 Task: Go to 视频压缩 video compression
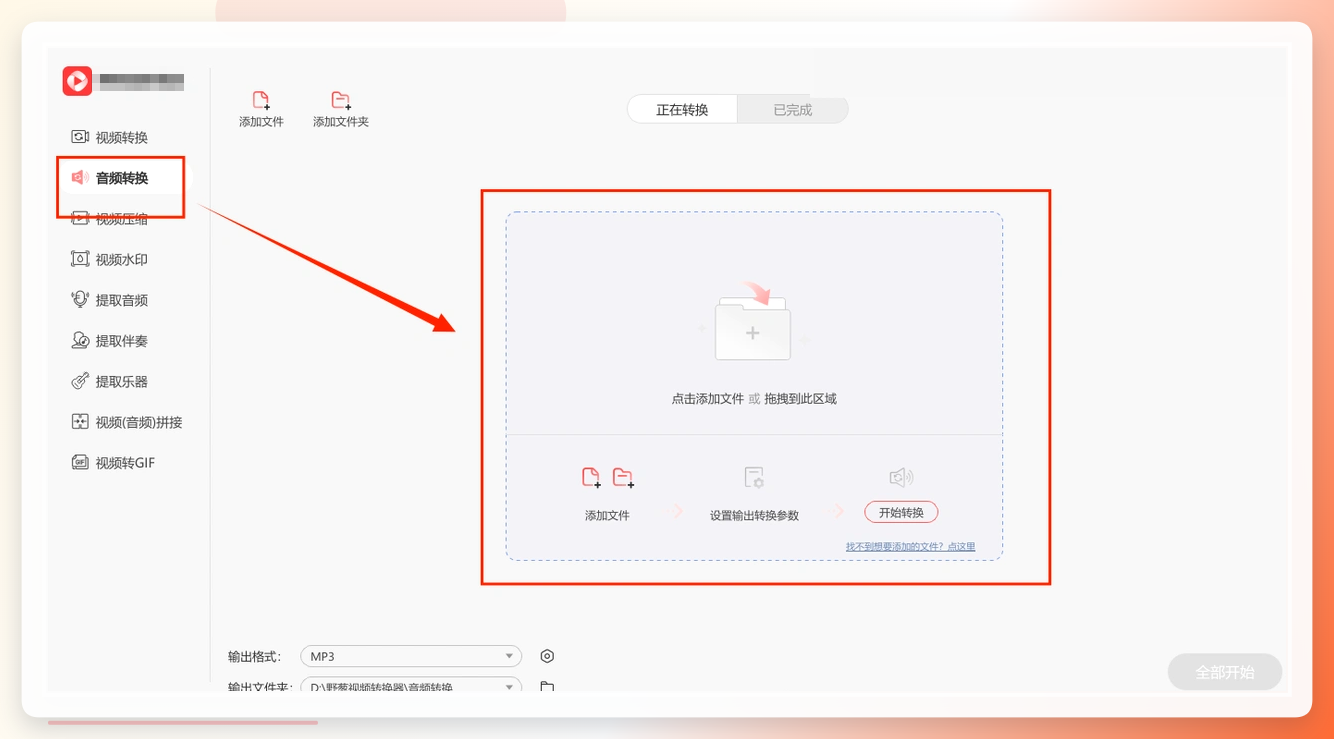(110, 219)
